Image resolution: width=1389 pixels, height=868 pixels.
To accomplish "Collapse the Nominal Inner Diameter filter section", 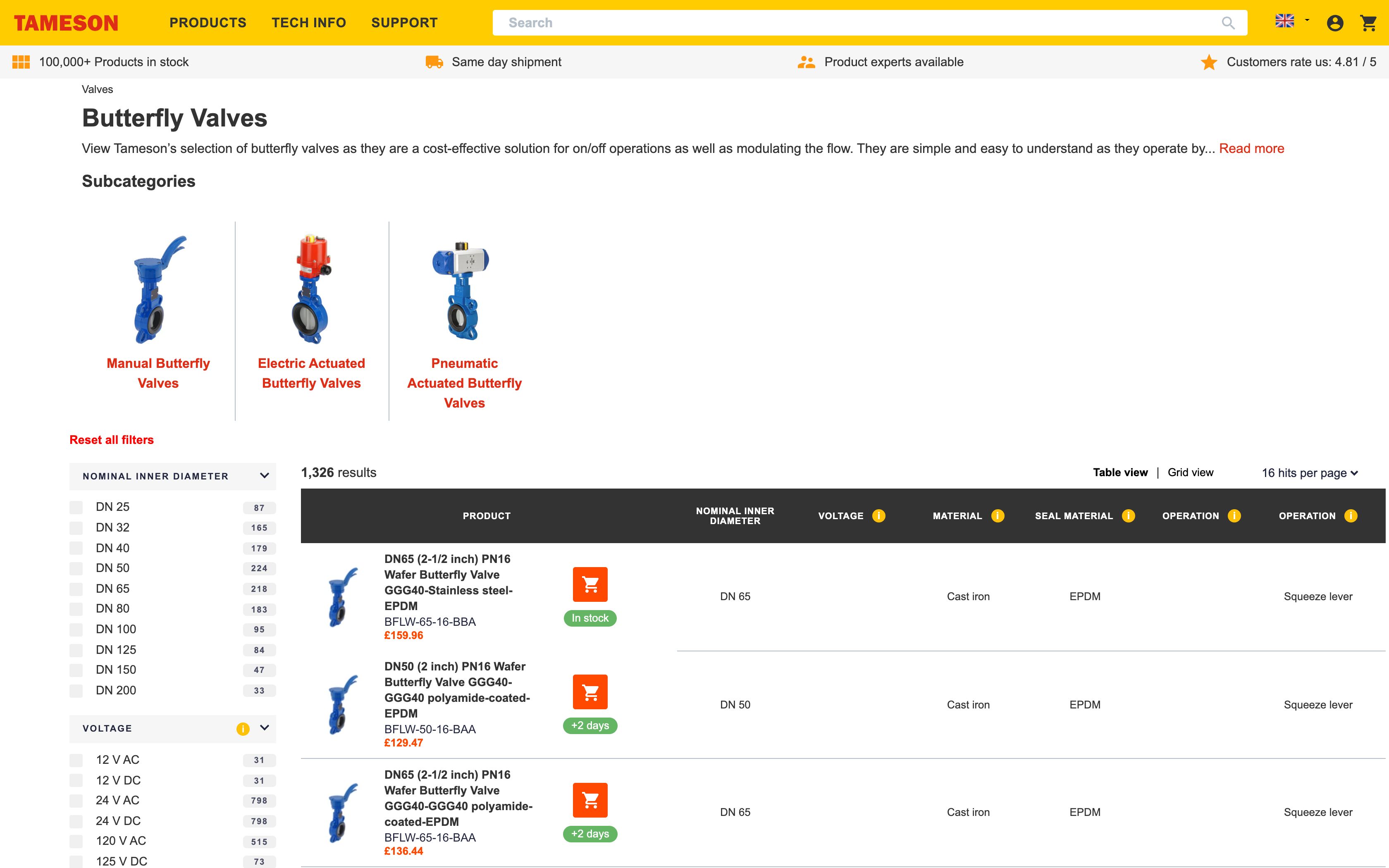I will (x=264, y=476).
